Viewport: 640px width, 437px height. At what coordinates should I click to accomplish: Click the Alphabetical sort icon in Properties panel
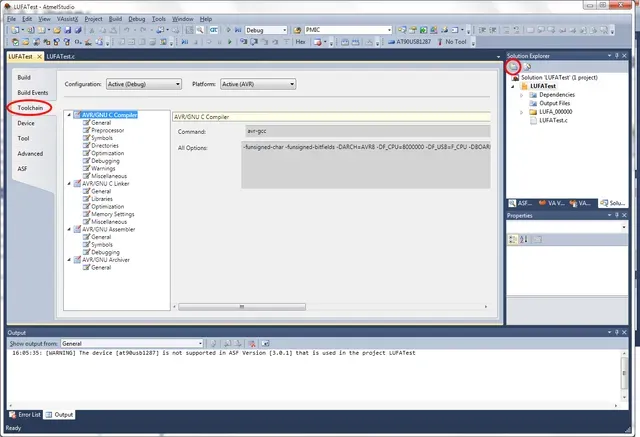point(524,240)
